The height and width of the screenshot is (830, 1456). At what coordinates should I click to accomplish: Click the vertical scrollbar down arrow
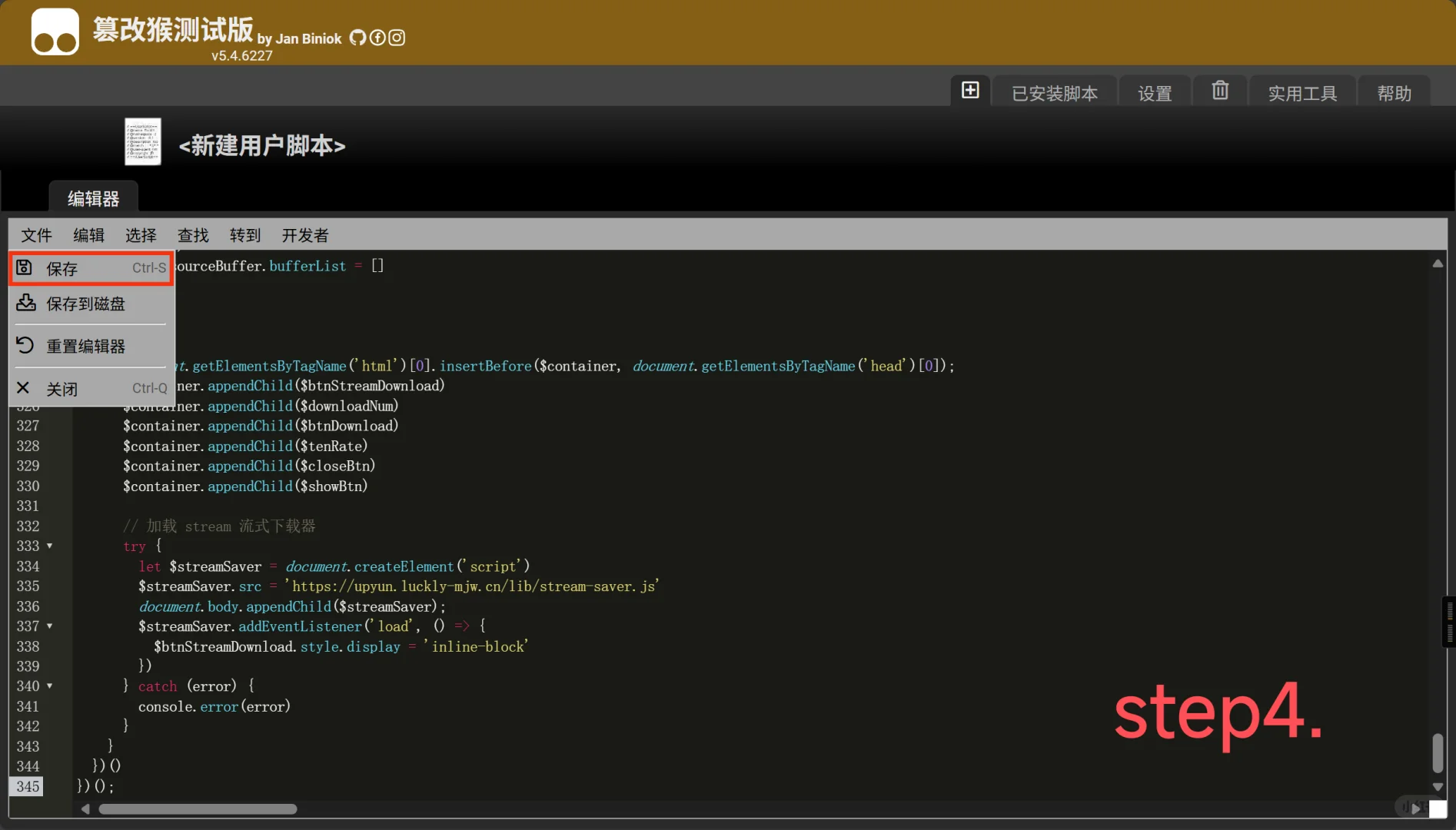tap(1438, 787)
